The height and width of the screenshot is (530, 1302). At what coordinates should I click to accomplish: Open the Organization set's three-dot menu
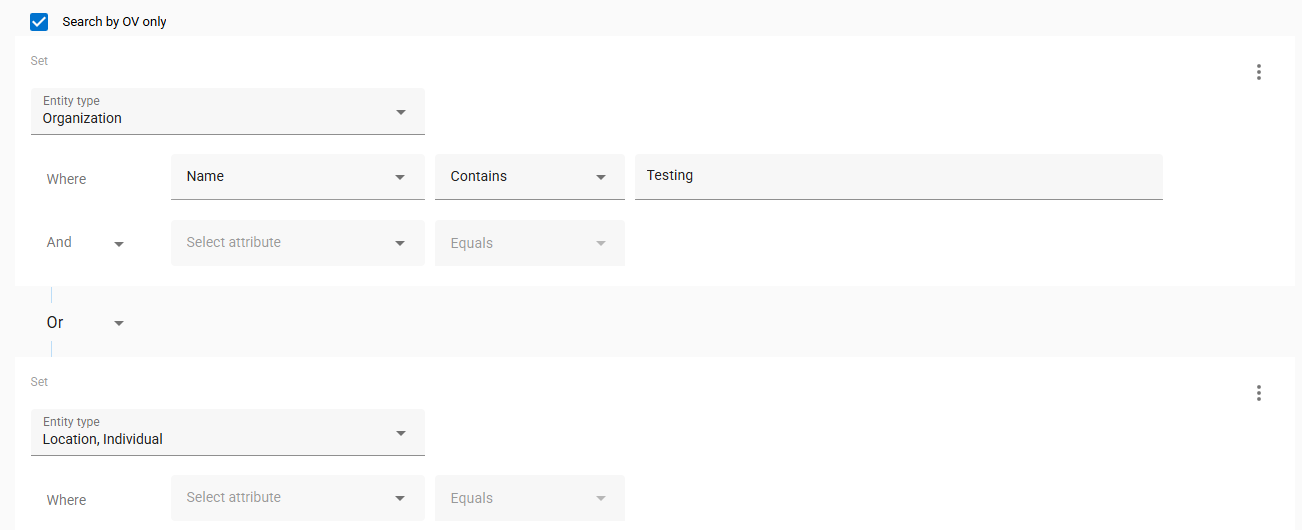tap(1258, 72)
